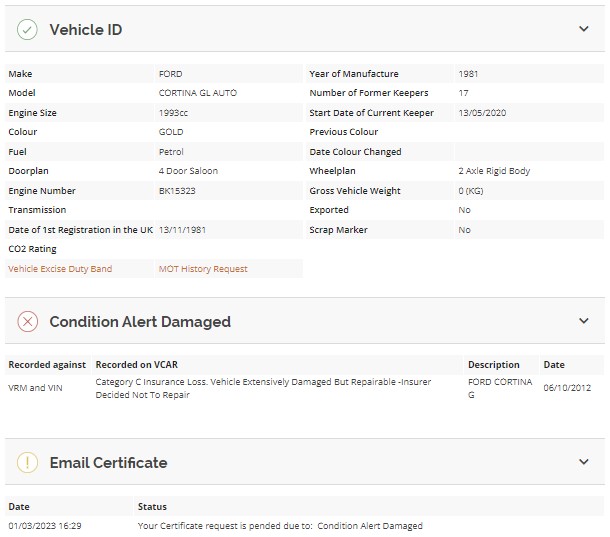Open the MOT History Request link
Image resolution: width=610 pixels, height=537 pixels.
(x=203, y=269)
